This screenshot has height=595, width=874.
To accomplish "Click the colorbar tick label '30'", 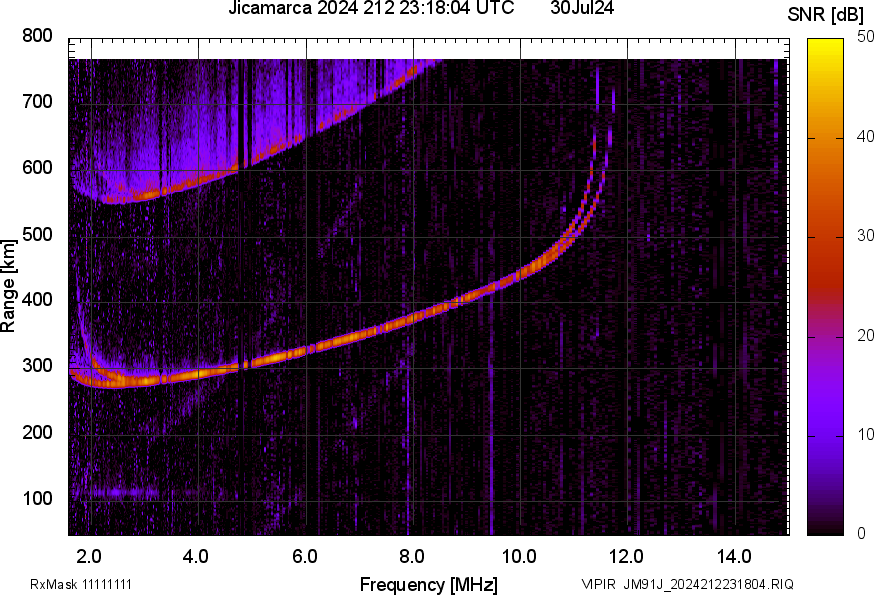I will [865, 235].
